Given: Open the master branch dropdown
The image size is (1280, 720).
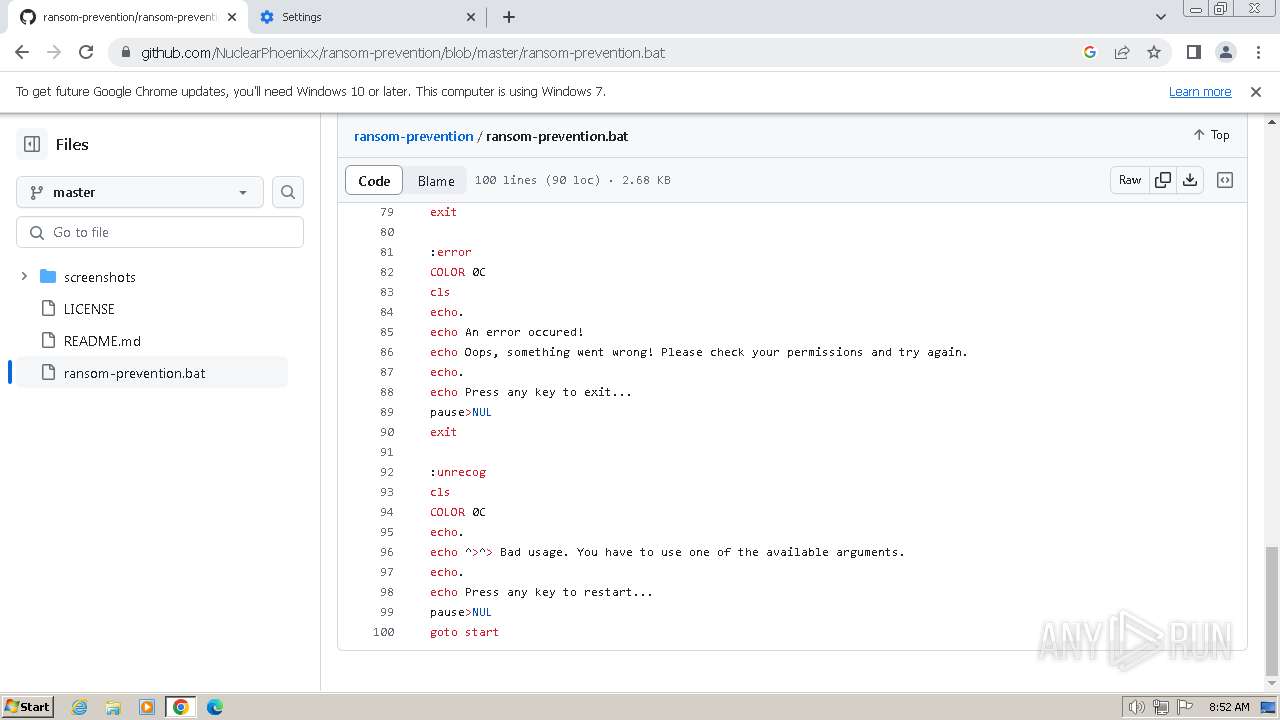Looking at the screenshot, I should click(140, 192).
